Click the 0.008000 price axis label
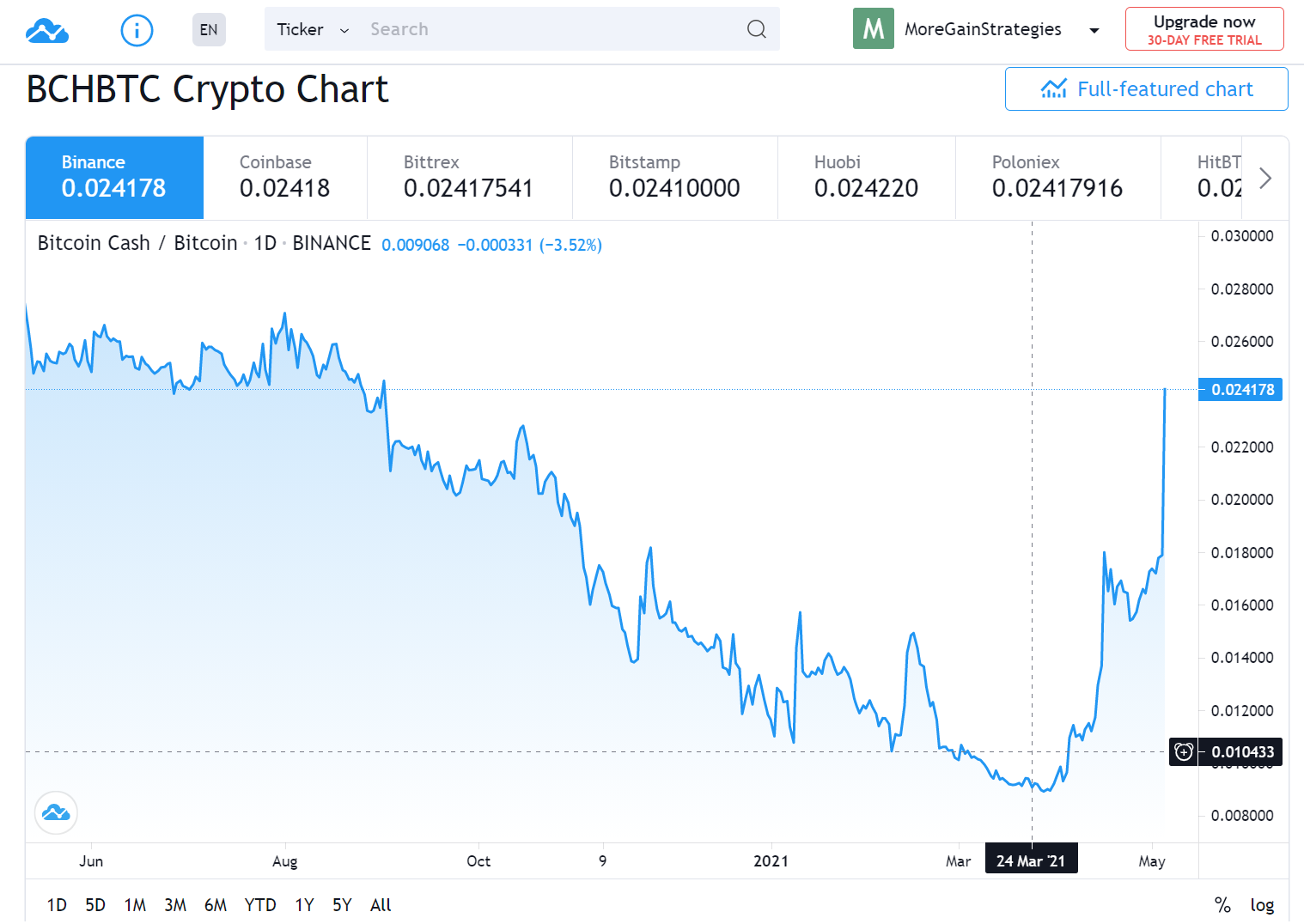The image size is (1304, 924). point(1242,816)
